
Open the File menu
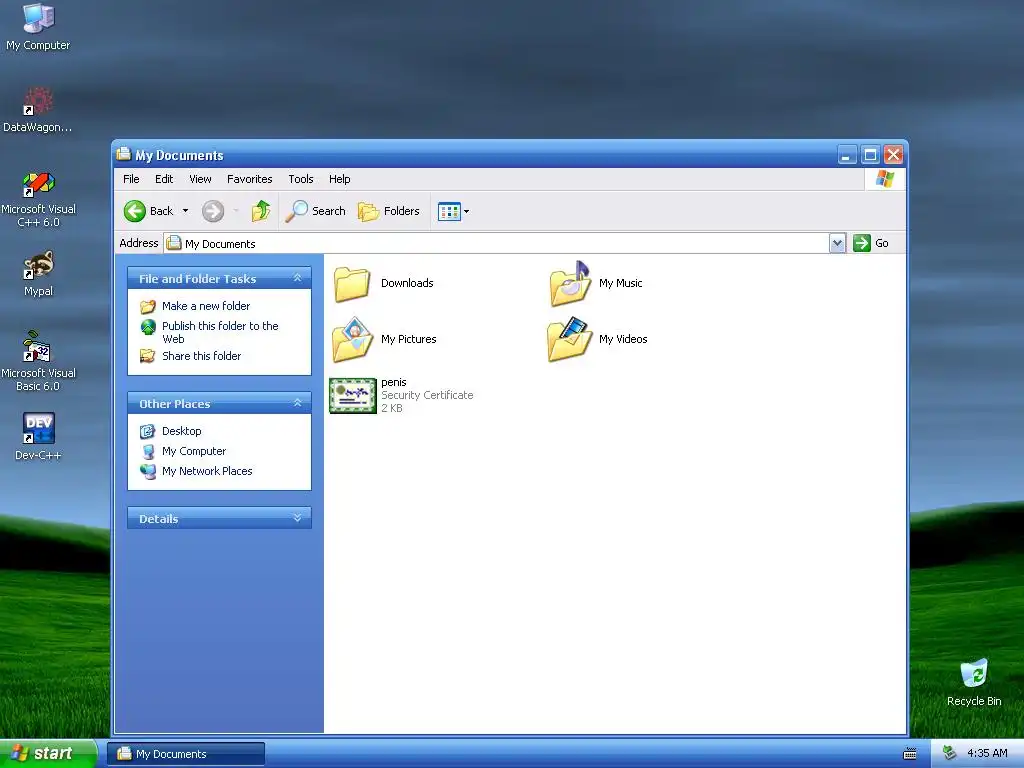click(131, 179)
